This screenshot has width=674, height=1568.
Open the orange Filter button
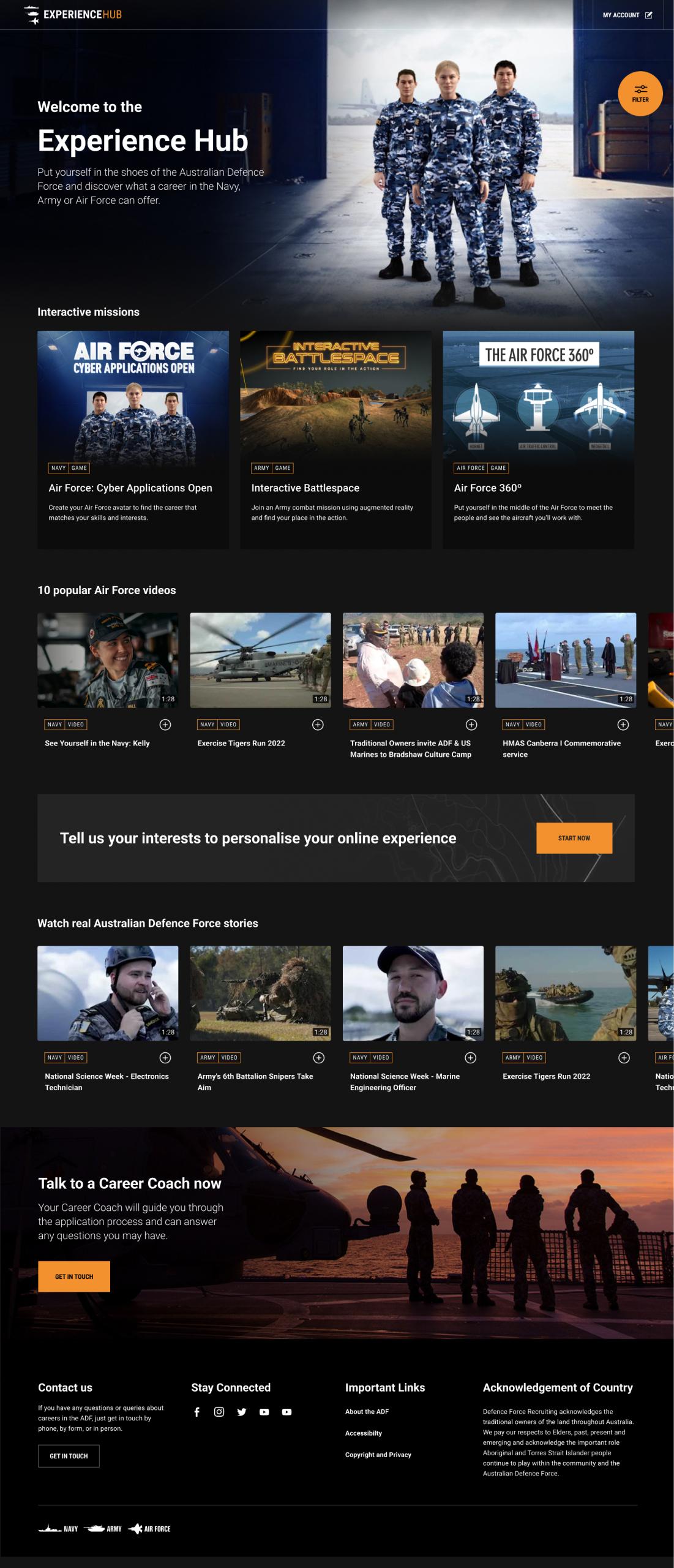[640, 94]
